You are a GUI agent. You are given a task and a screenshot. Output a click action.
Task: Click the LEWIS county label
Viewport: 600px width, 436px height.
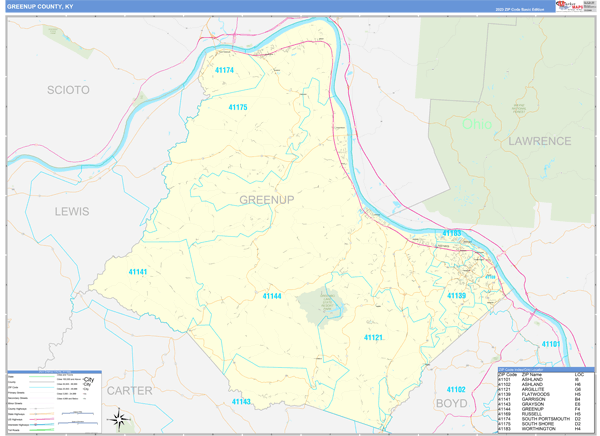pyautogui.click(x=72, y=211)
